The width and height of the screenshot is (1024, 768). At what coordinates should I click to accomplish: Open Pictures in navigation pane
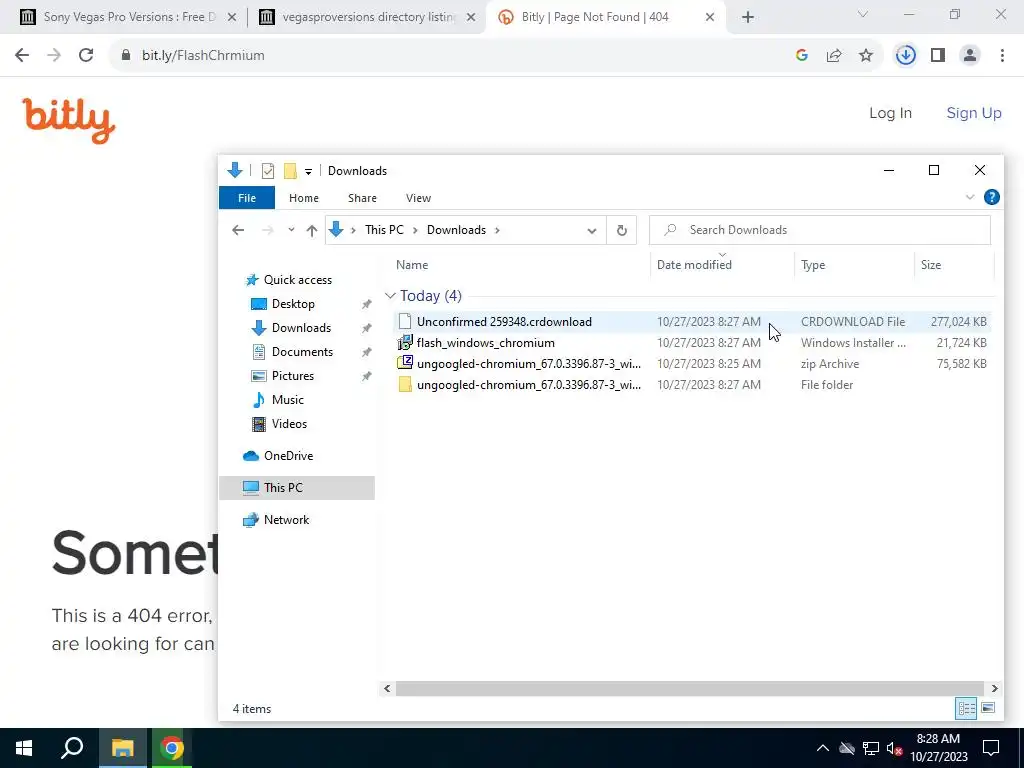(293, 376)
